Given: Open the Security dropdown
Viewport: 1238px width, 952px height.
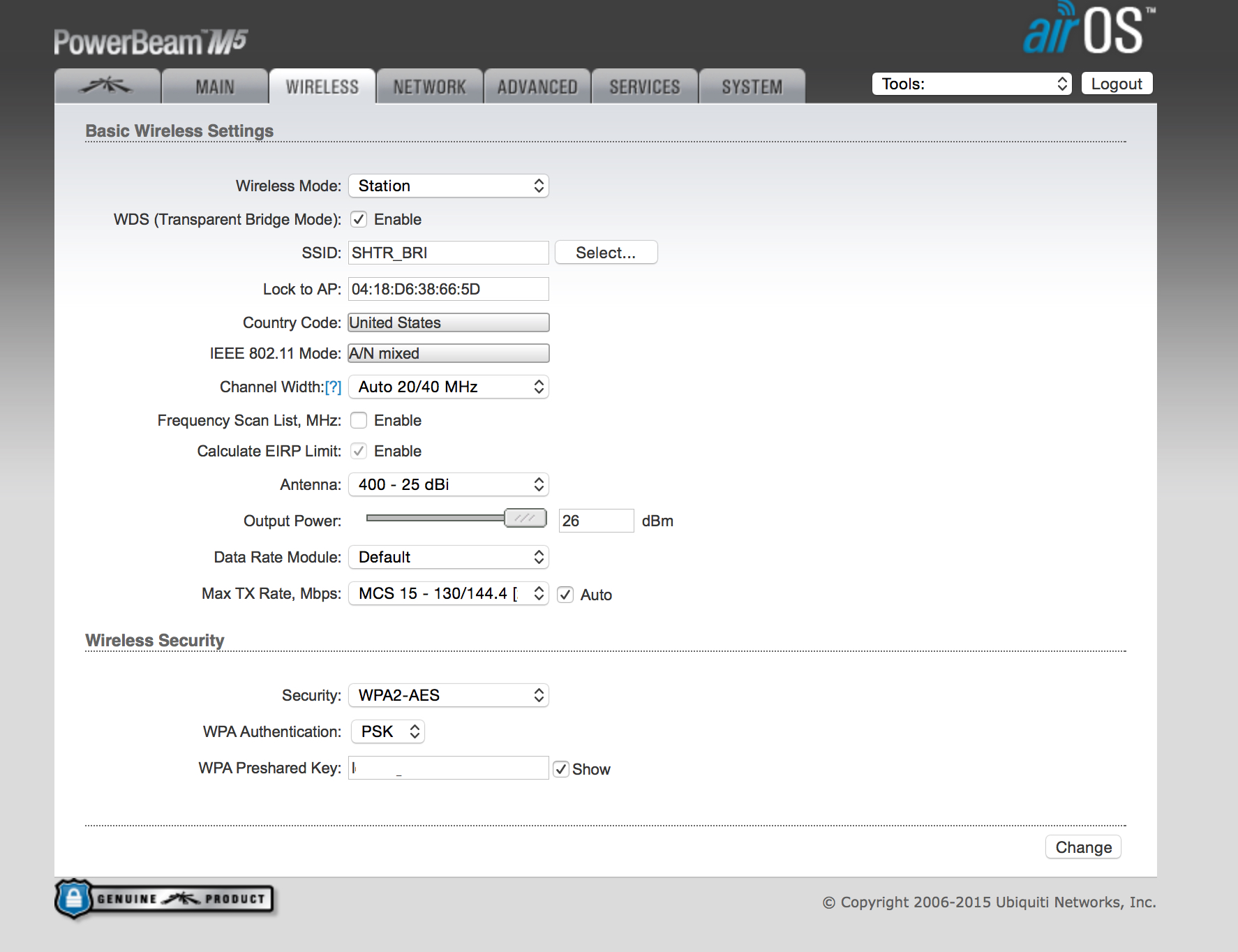Looking at the screenshot, I should click(449, 695).
